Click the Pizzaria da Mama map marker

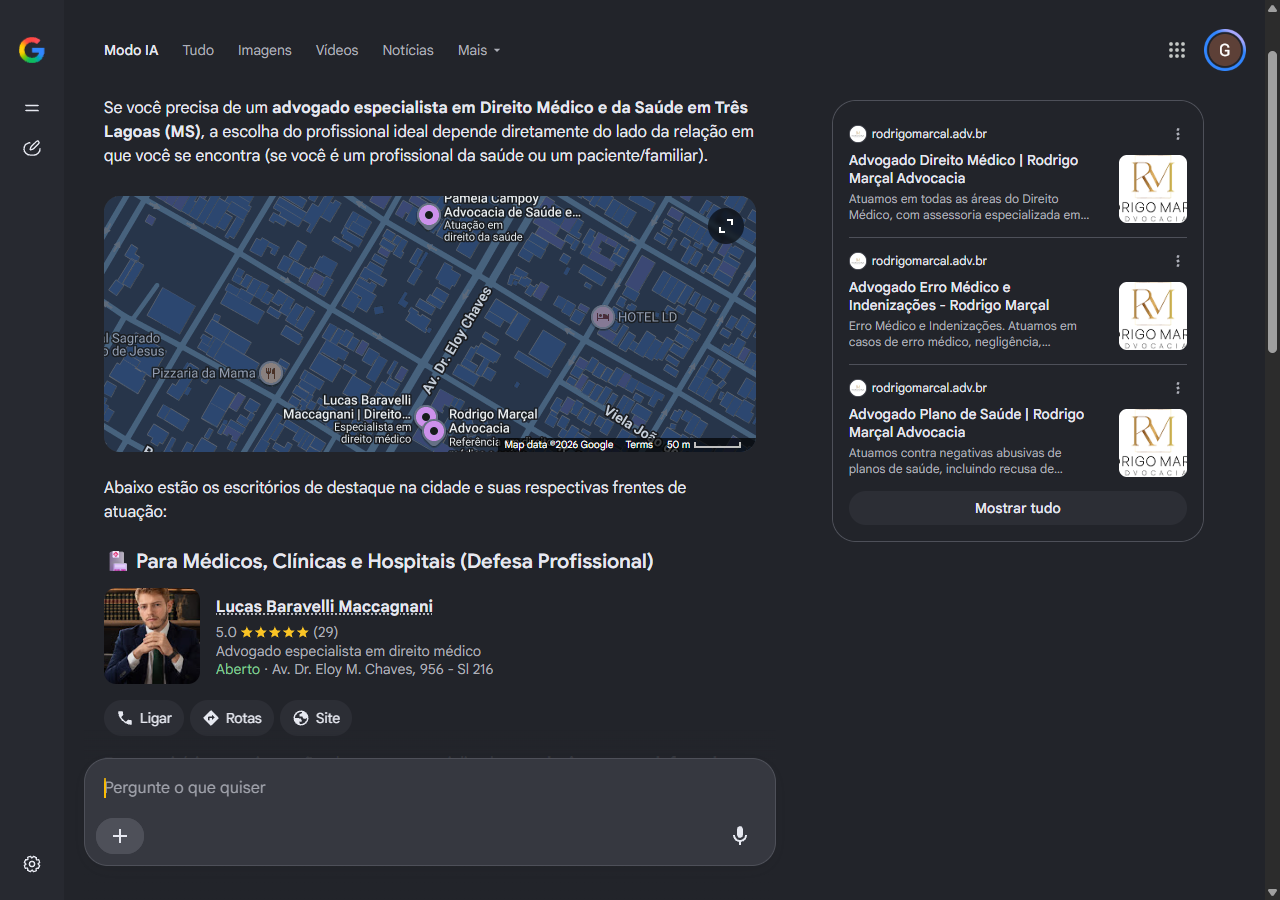tap(270, 373)
